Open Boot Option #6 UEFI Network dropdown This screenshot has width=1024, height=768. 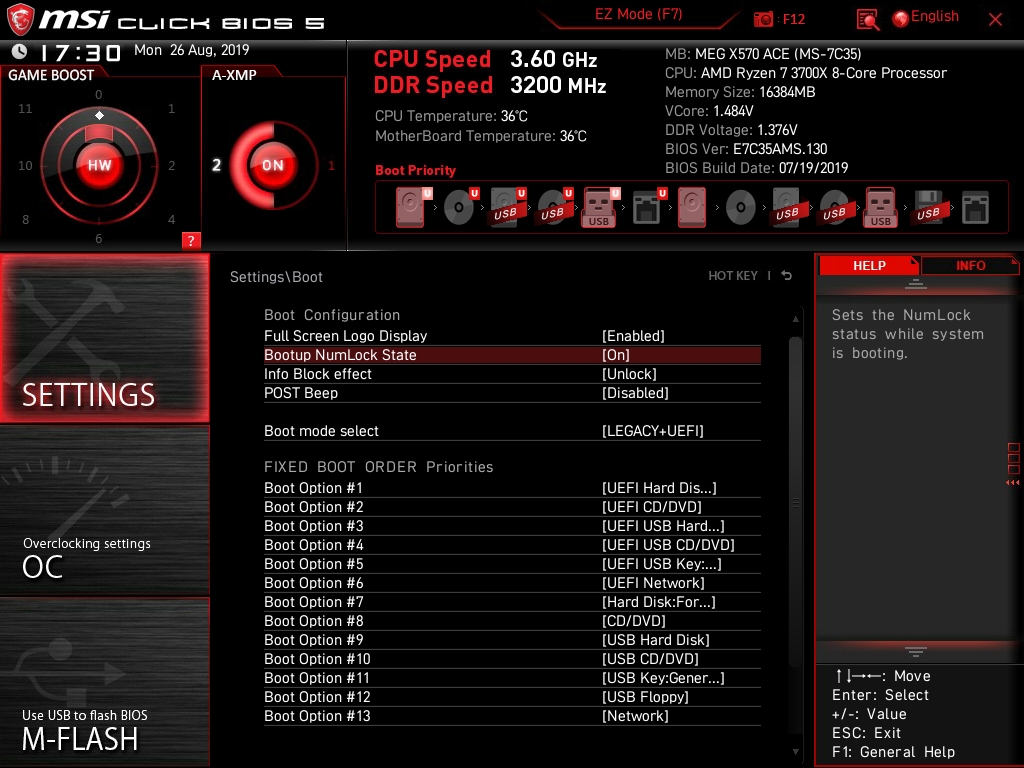pyautogui.click(x=653, y=583)
